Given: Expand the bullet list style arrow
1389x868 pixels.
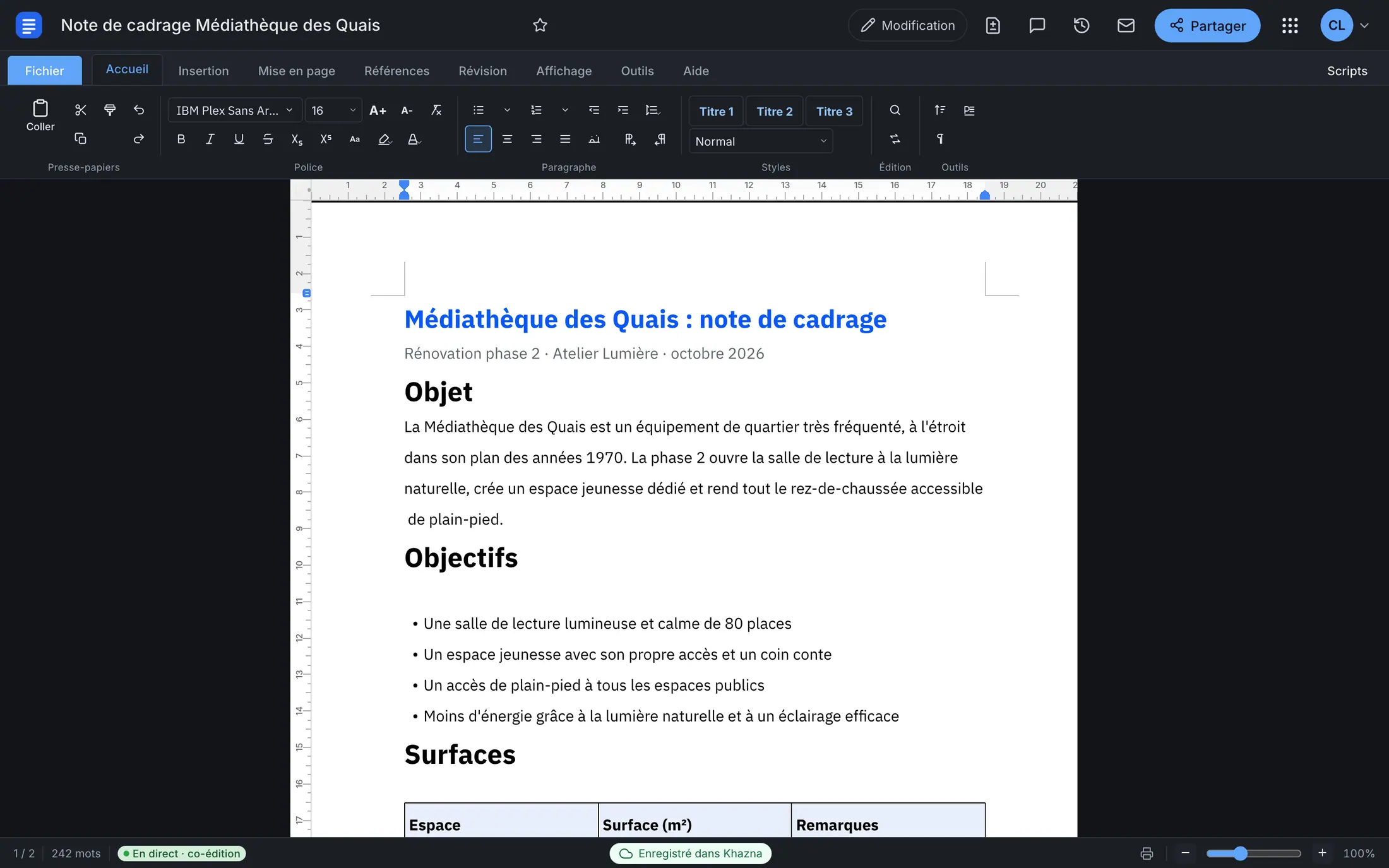Looking at the screenshot, I should [x=507, y=110].
